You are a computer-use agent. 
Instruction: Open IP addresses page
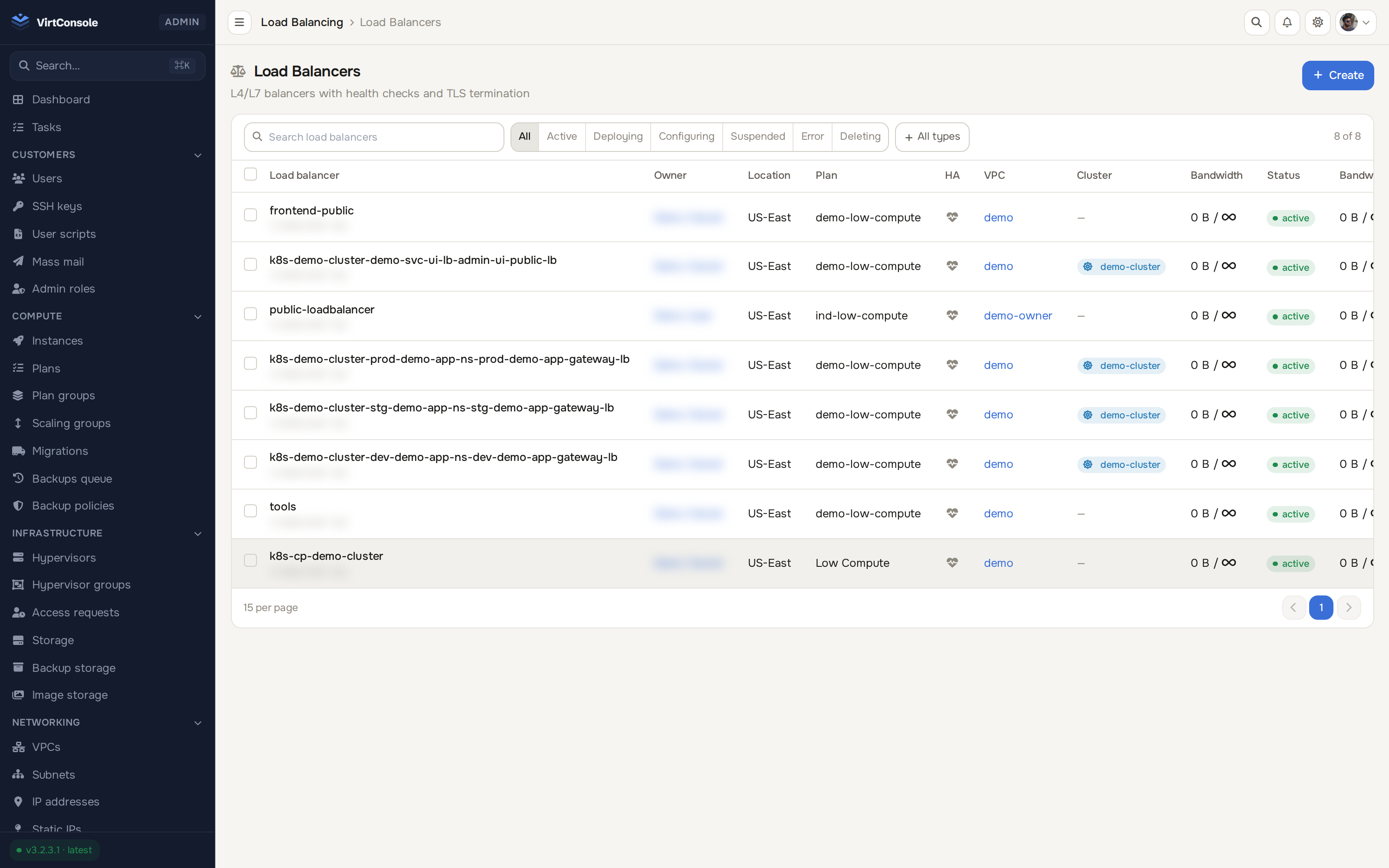point(107,802)
